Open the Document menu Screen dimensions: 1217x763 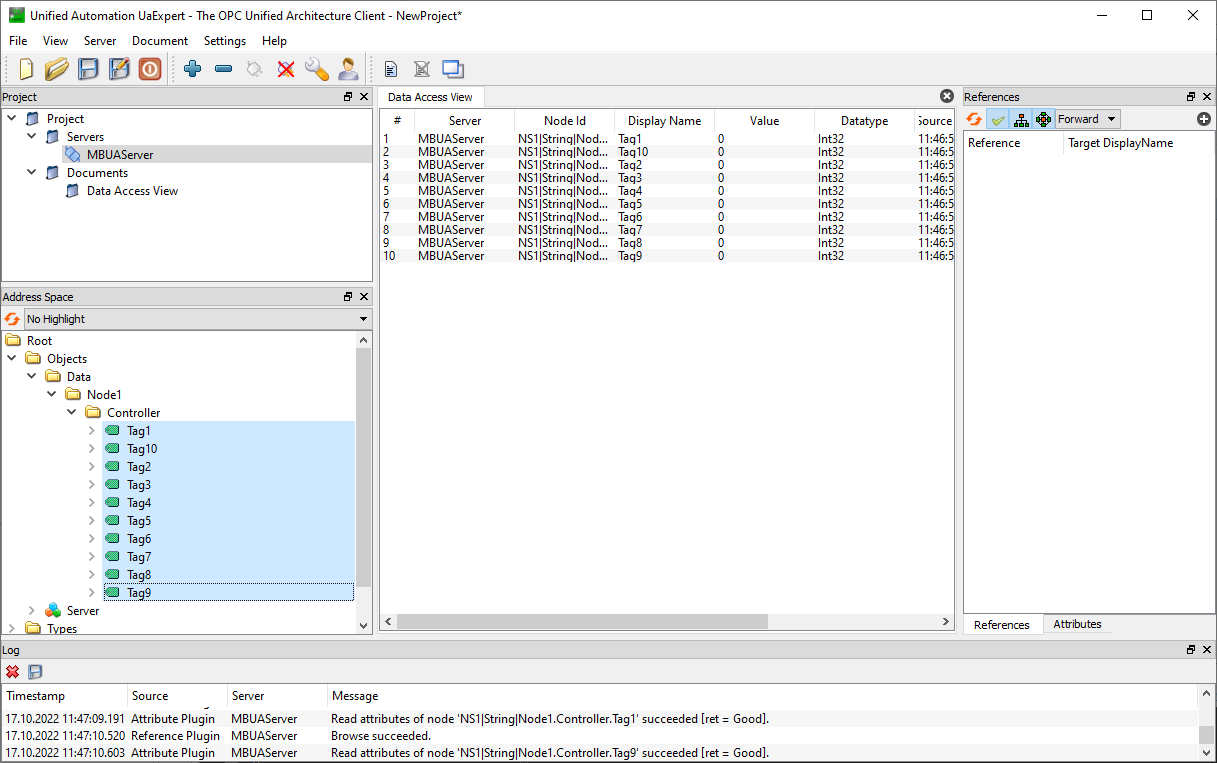click(160, 41)
